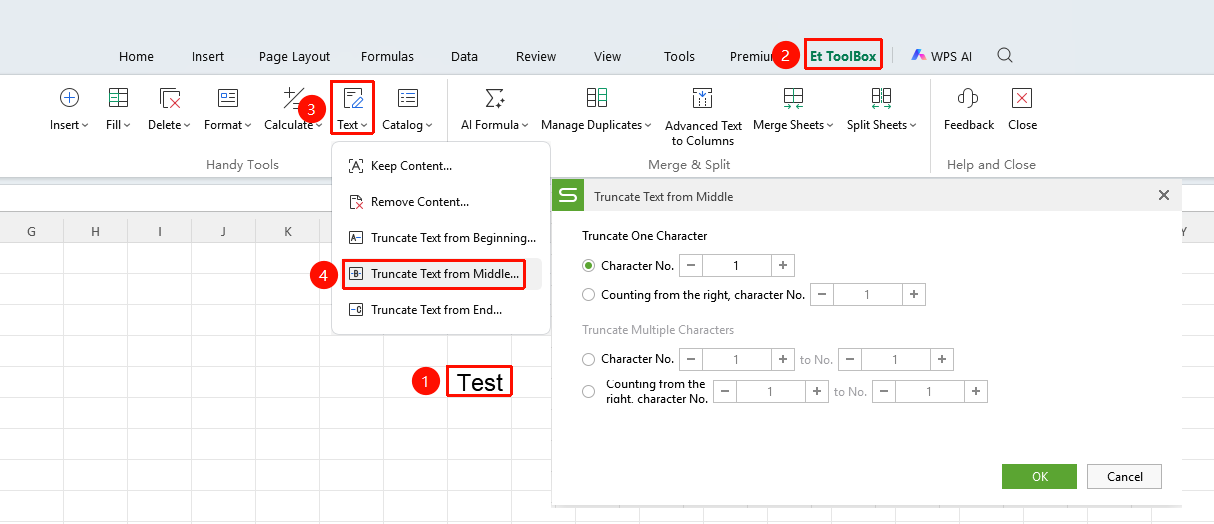This screenshot has width=1214, height=524.
Task: Click the multiple Character No. 'to No.' field
Action: pos(895,359)
